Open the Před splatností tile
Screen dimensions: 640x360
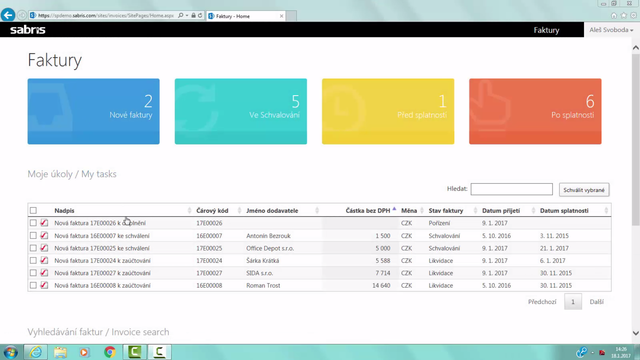pyautogui.click(x=388, y=111)
